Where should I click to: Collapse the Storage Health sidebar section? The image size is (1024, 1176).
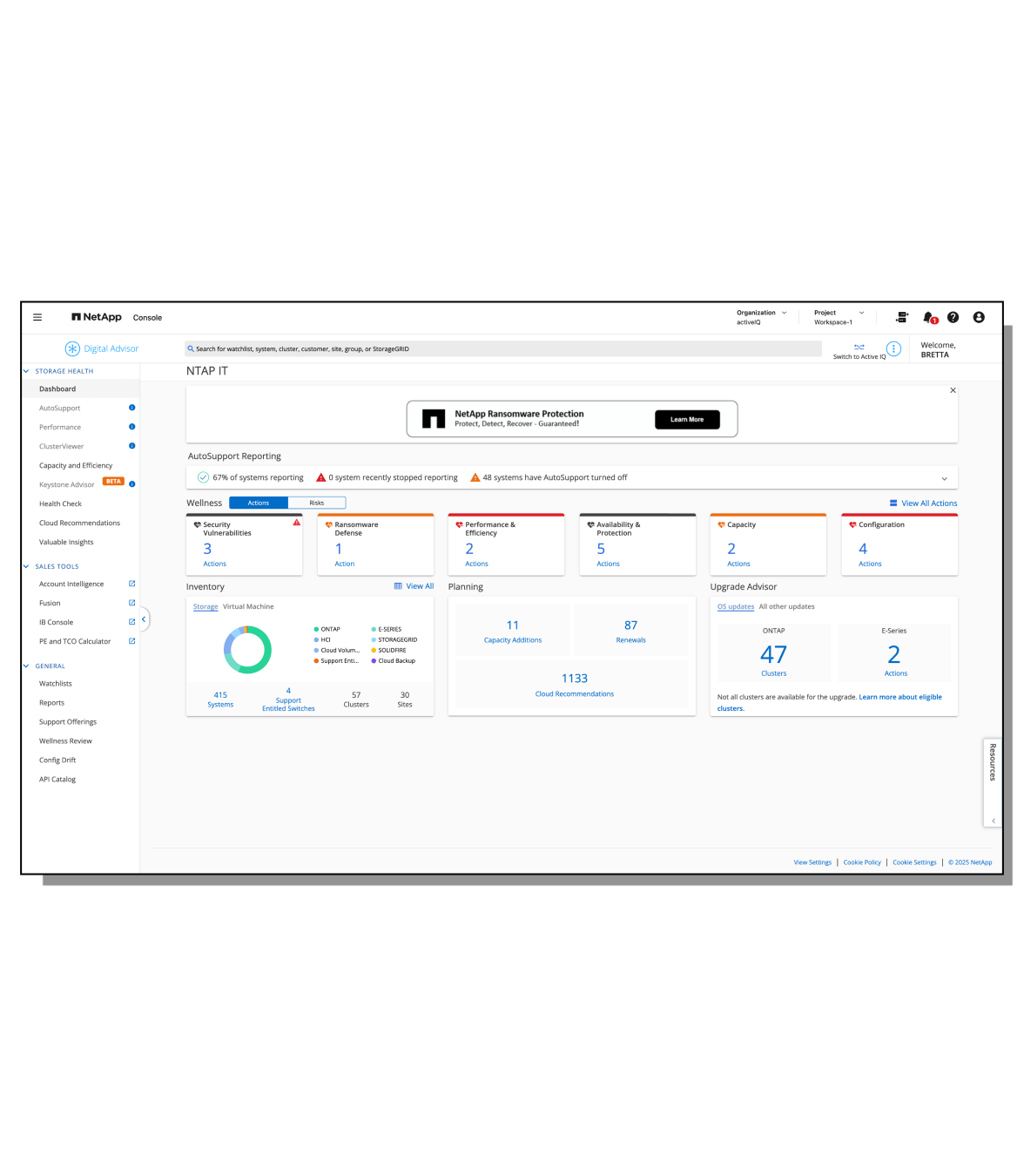point(27,371)
